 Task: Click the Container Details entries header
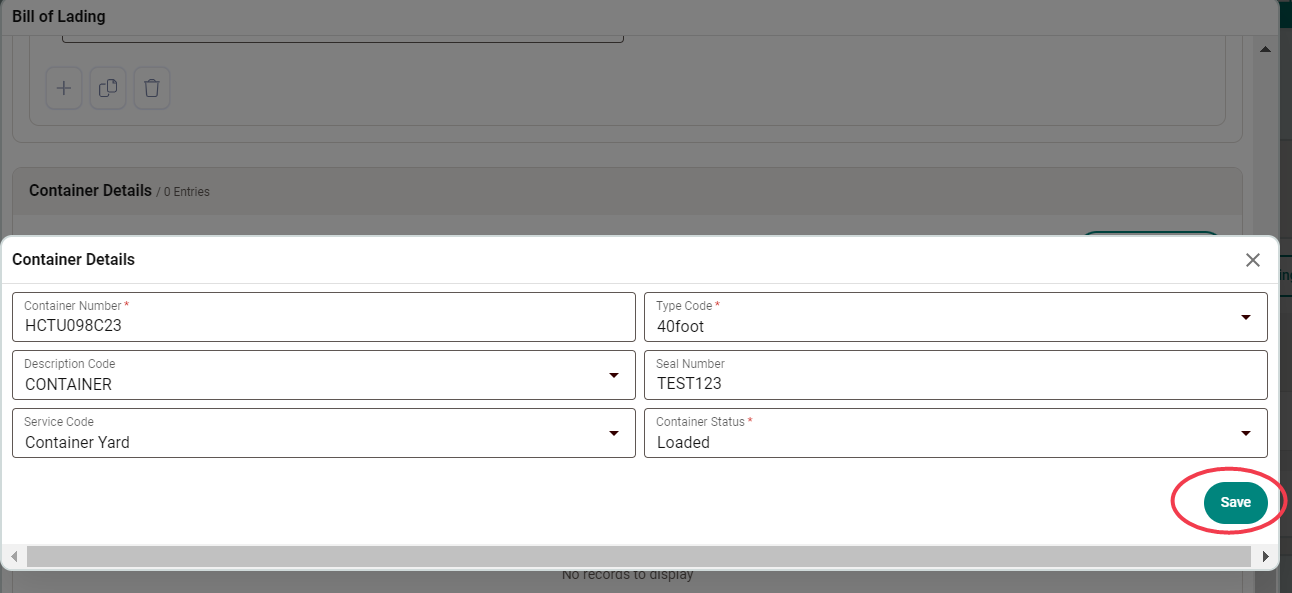120,190
